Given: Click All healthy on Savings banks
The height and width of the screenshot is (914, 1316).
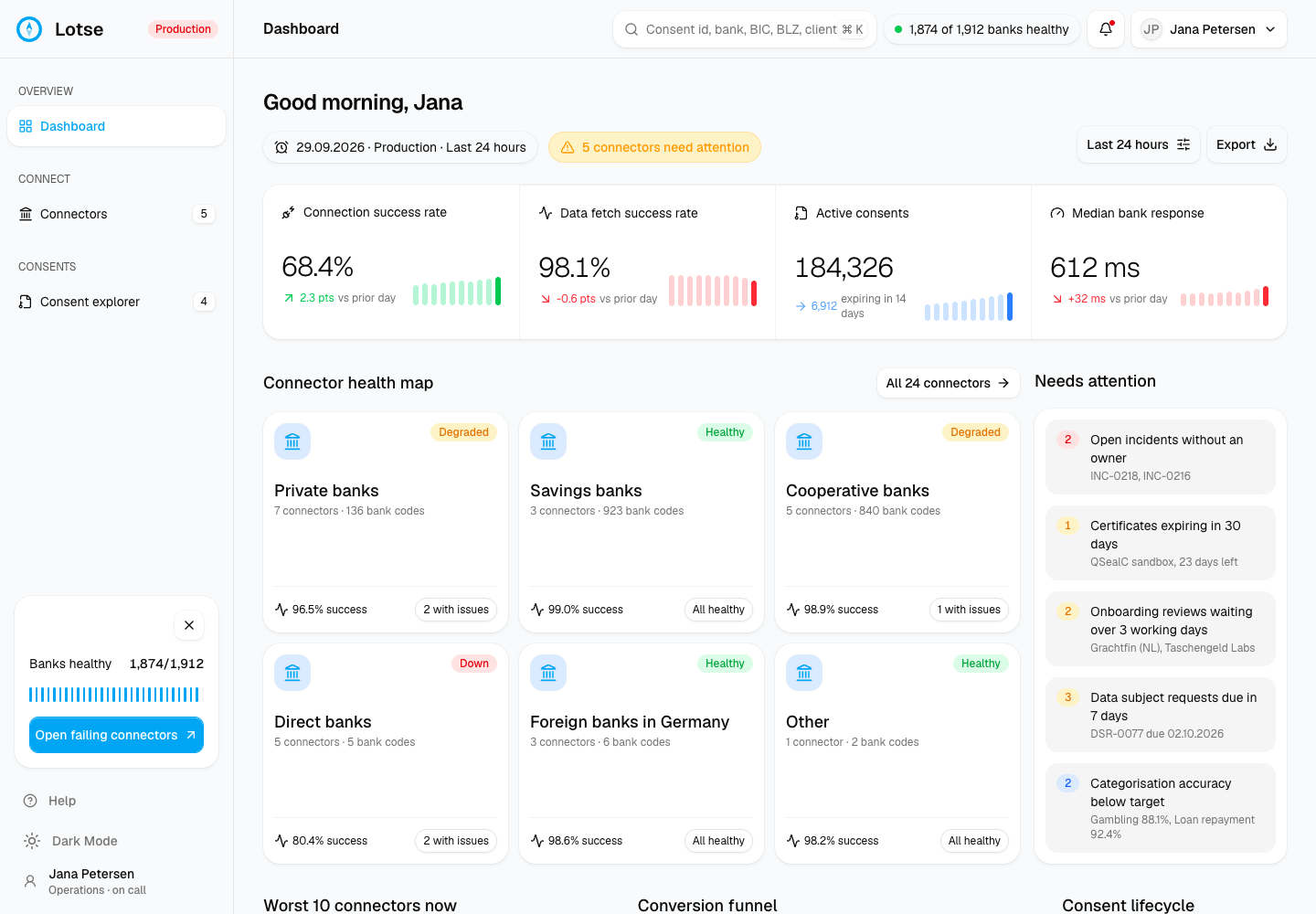Looking at the screenshot, I should [x=718, y=610].
